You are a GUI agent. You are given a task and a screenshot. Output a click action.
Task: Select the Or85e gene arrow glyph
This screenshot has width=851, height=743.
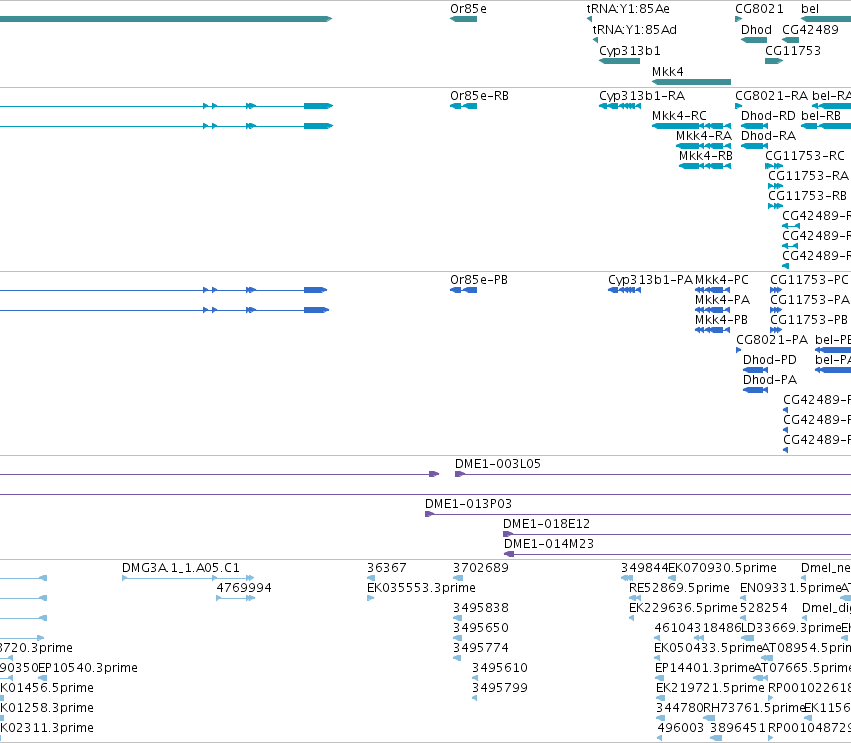point(463,19)
